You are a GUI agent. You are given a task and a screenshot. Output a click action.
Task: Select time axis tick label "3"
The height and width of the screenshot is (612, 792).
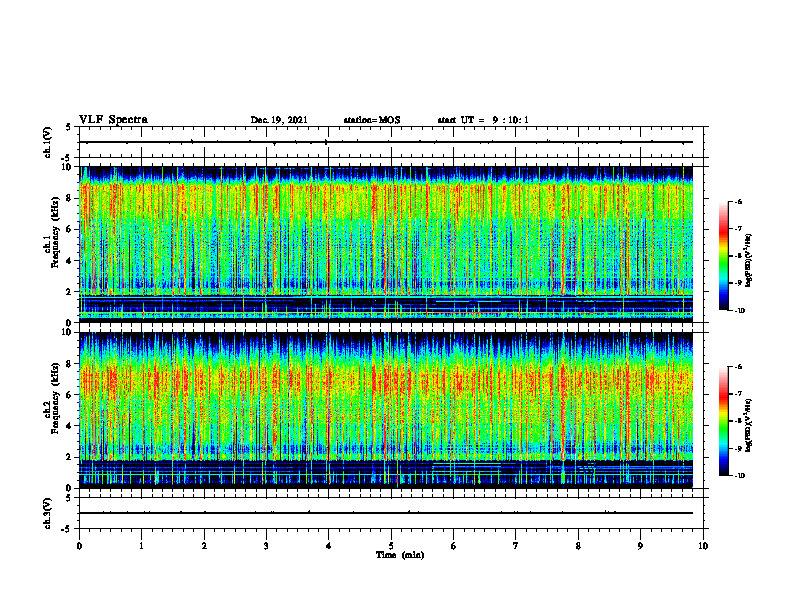pos(266,546)
